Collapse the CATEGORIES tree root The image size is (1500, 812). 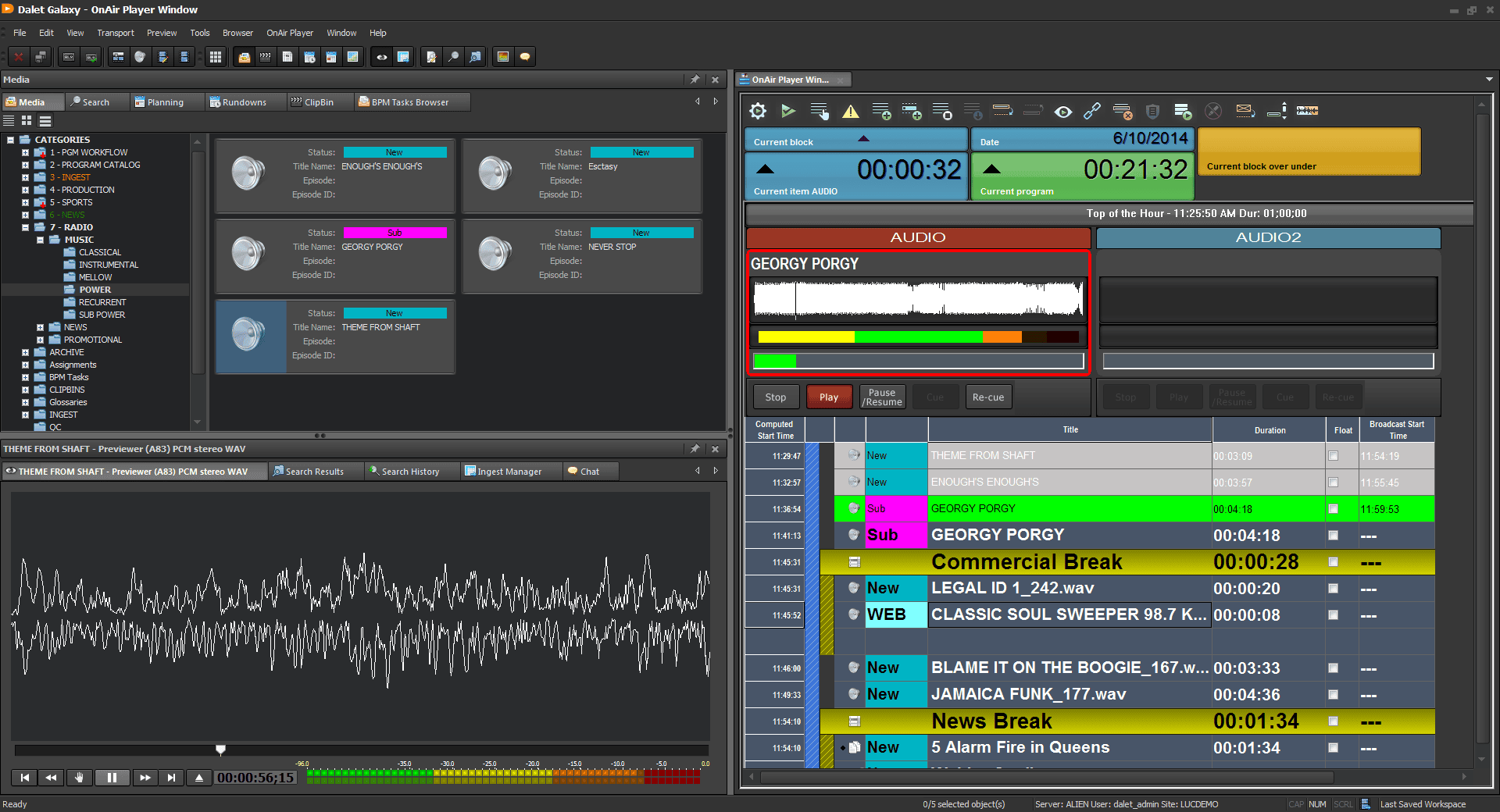click(x=11, y=140)
